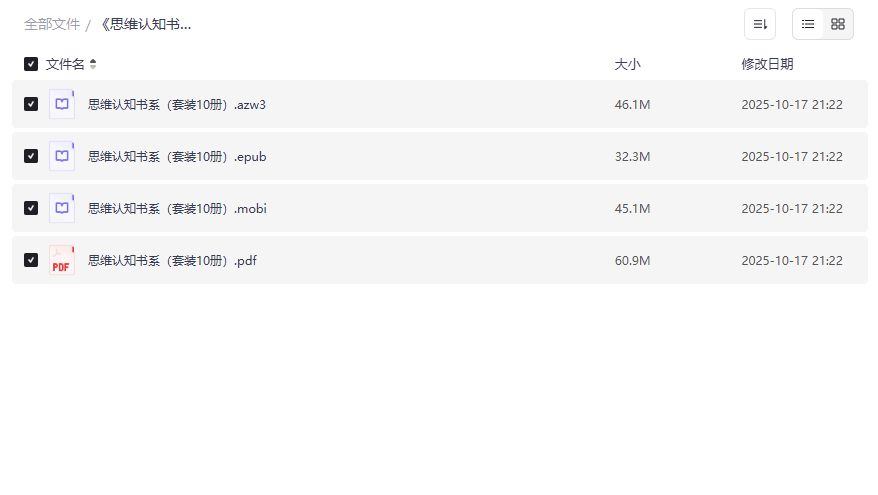Go to 全部文件 in the breadcrumb
878x495 pixels.
52,24
